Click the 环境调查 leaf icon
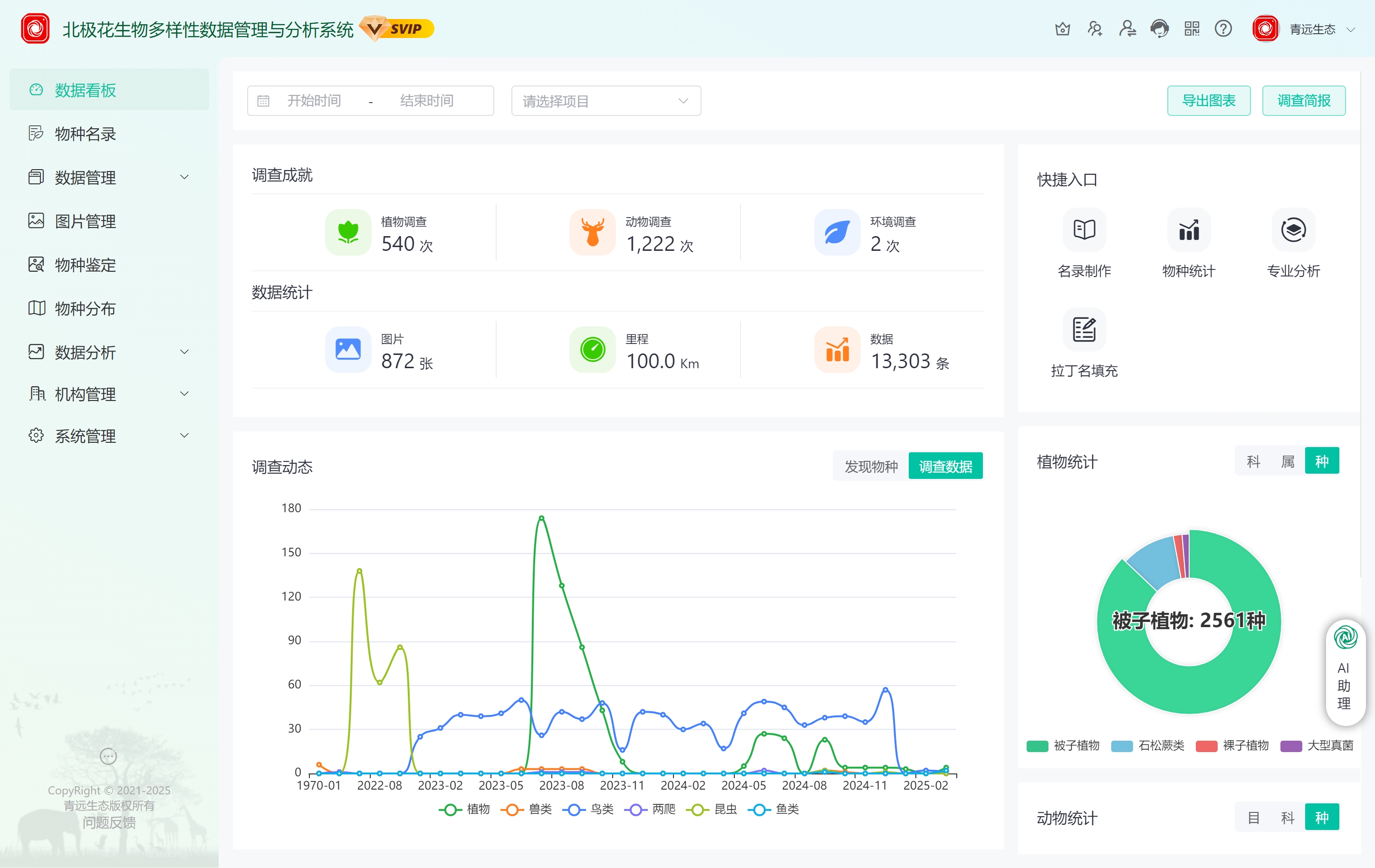This screenshot has height=868, width=1375. (837, 232)
